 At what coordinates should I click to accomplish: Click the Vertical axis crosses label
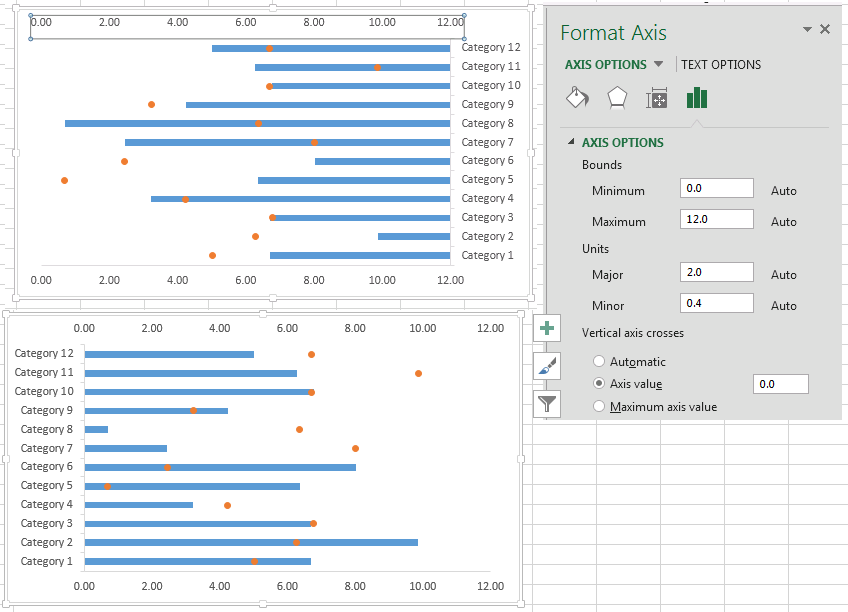633,333
